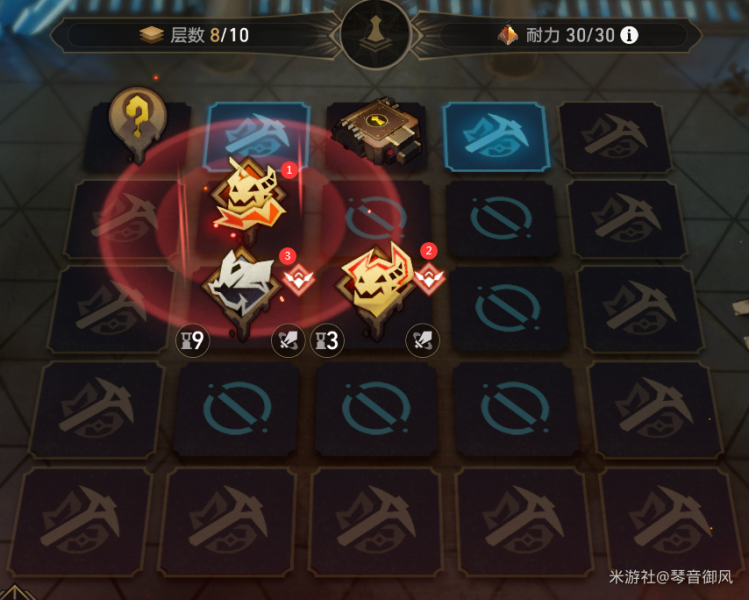Click the sword icon right of golden enemy
The width and height of the screenshot is (749, 600).
tap(422, 341)
